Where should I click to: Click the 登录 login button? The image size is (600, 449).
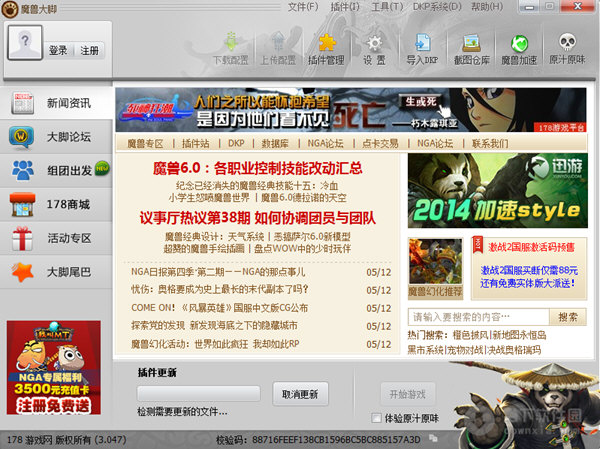[x=58, y=50]
